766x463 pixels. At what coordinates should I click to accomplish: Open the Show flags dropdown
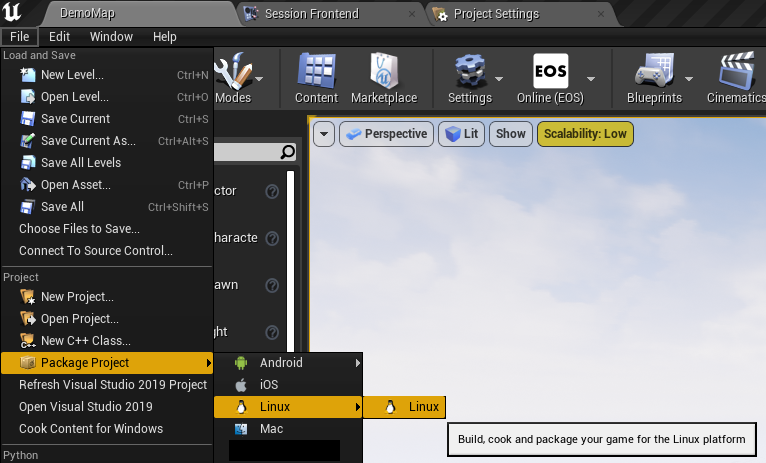(x=511, y=134)
